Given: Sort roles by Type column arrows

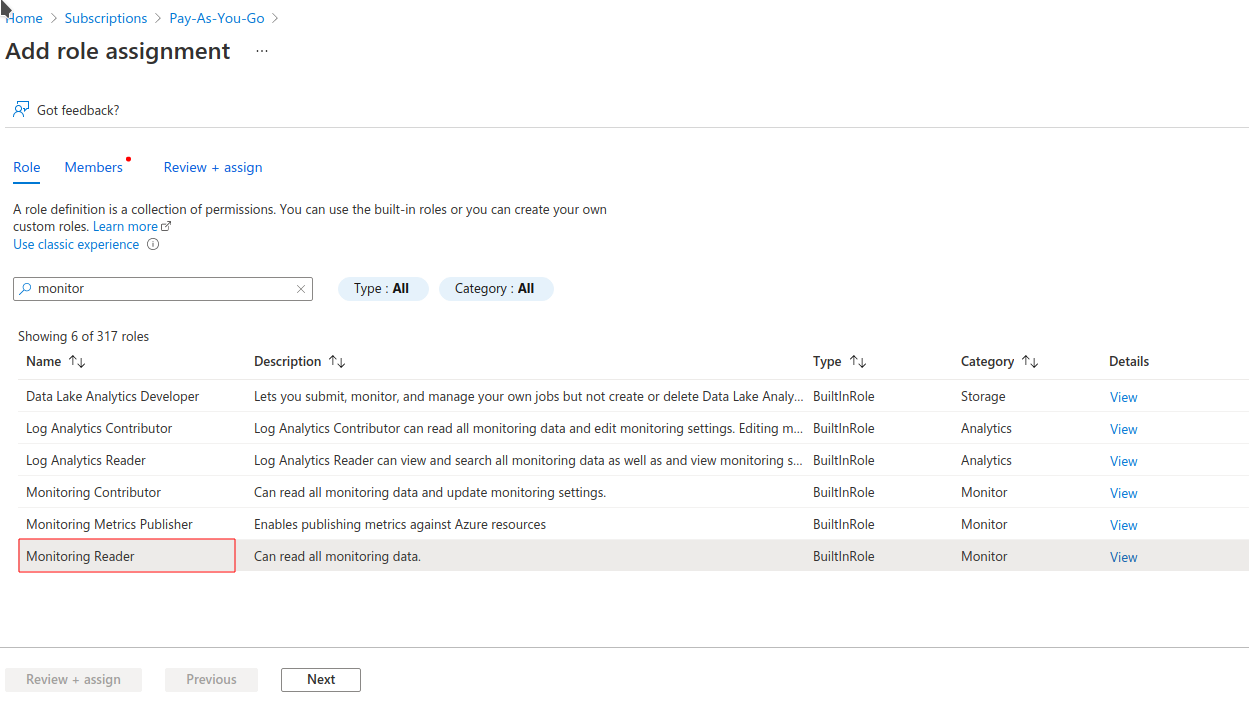Looking at the screenshot, I should [857, 362].
